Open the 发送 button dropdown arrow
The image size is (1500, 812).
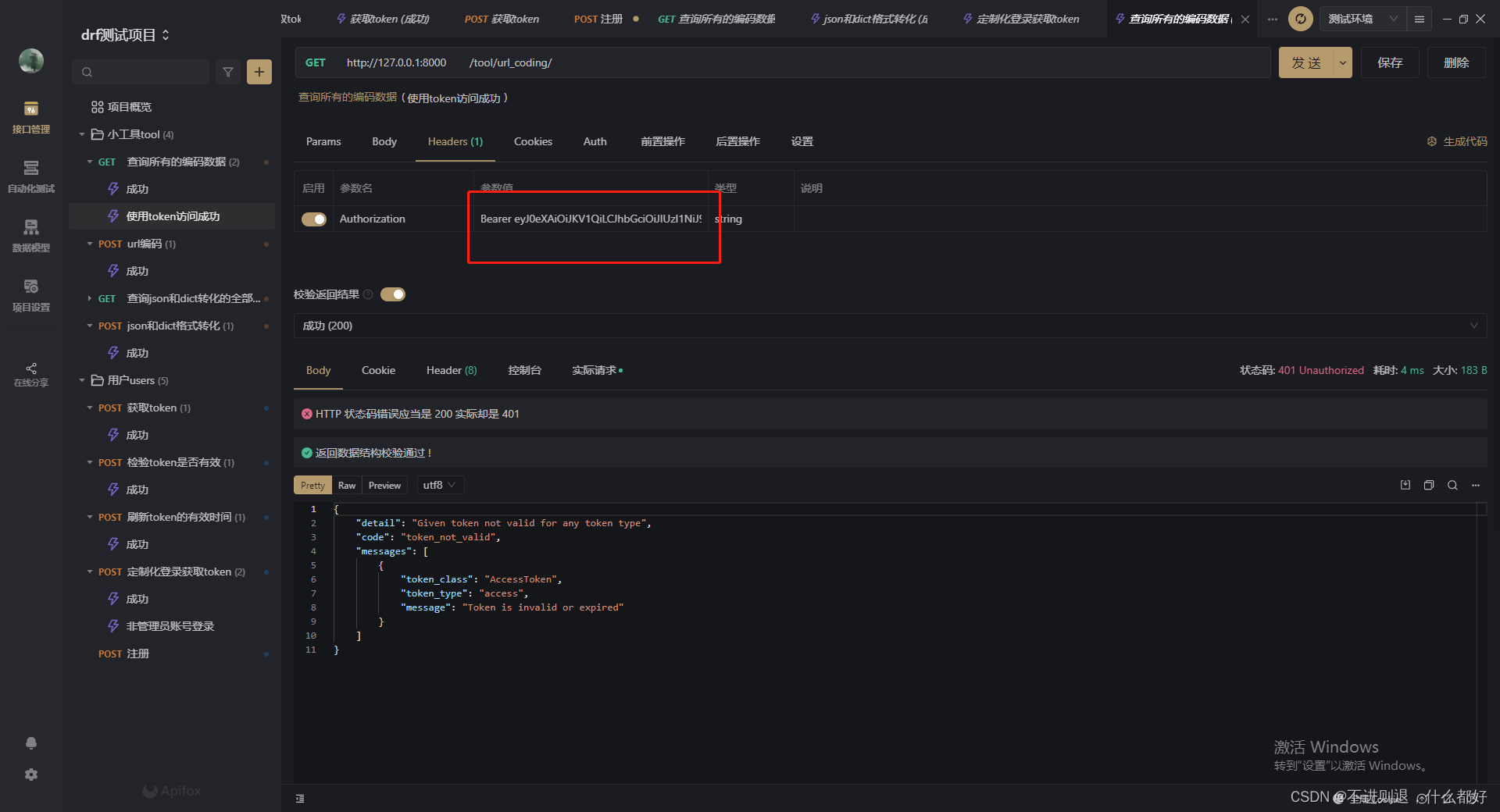pyautogui.click(x=1343, y=62)
